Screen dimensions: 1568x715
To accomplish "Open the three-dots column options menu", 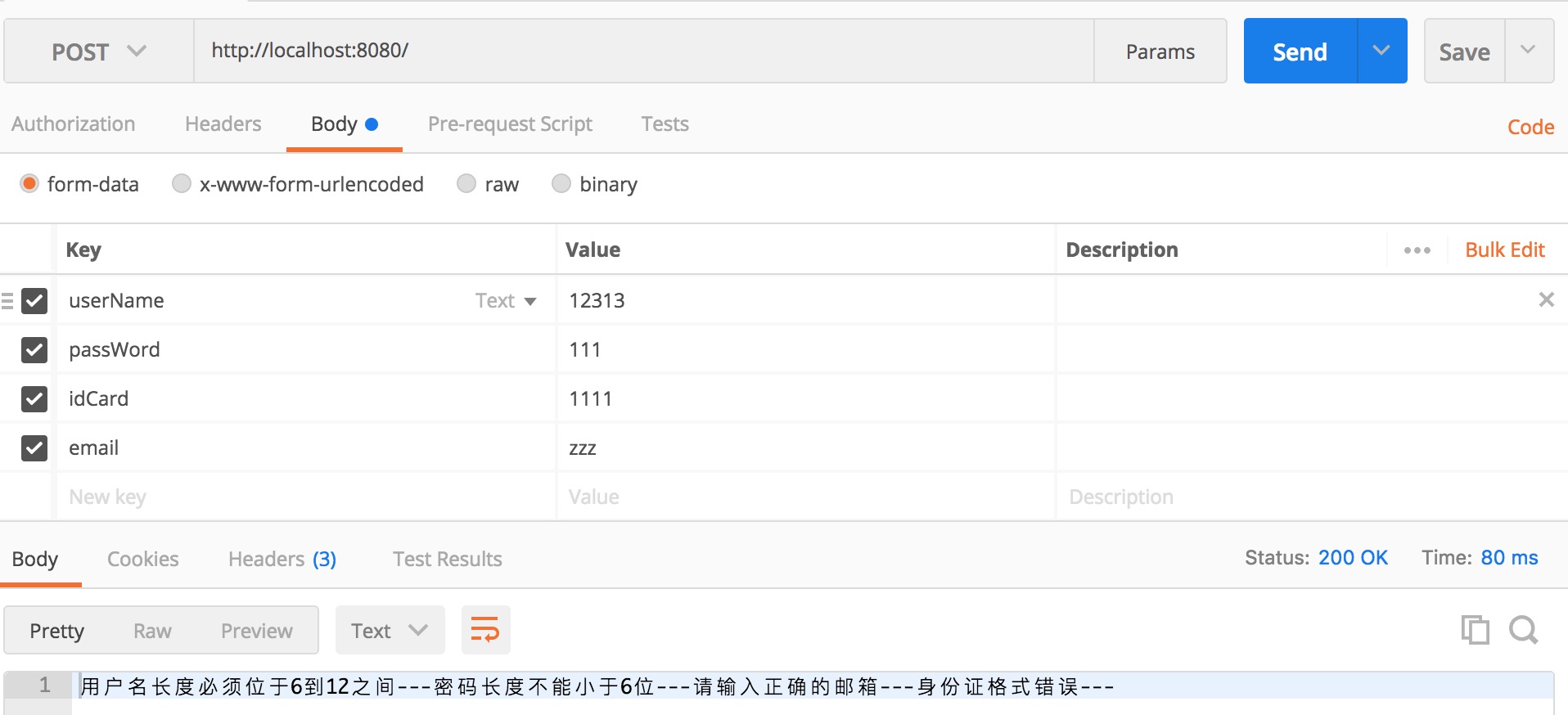I will pos(1417,250).
